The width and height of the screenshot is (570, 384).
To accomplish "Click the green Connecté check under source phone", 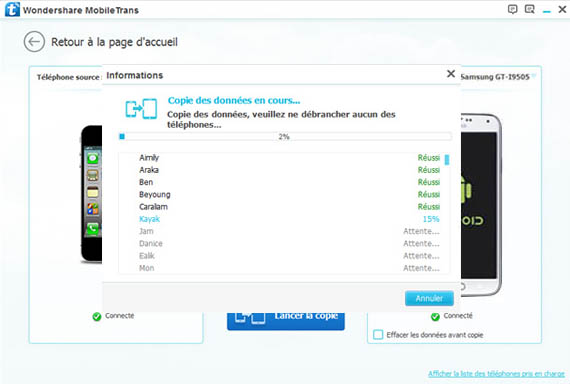I will pos(96,317).
